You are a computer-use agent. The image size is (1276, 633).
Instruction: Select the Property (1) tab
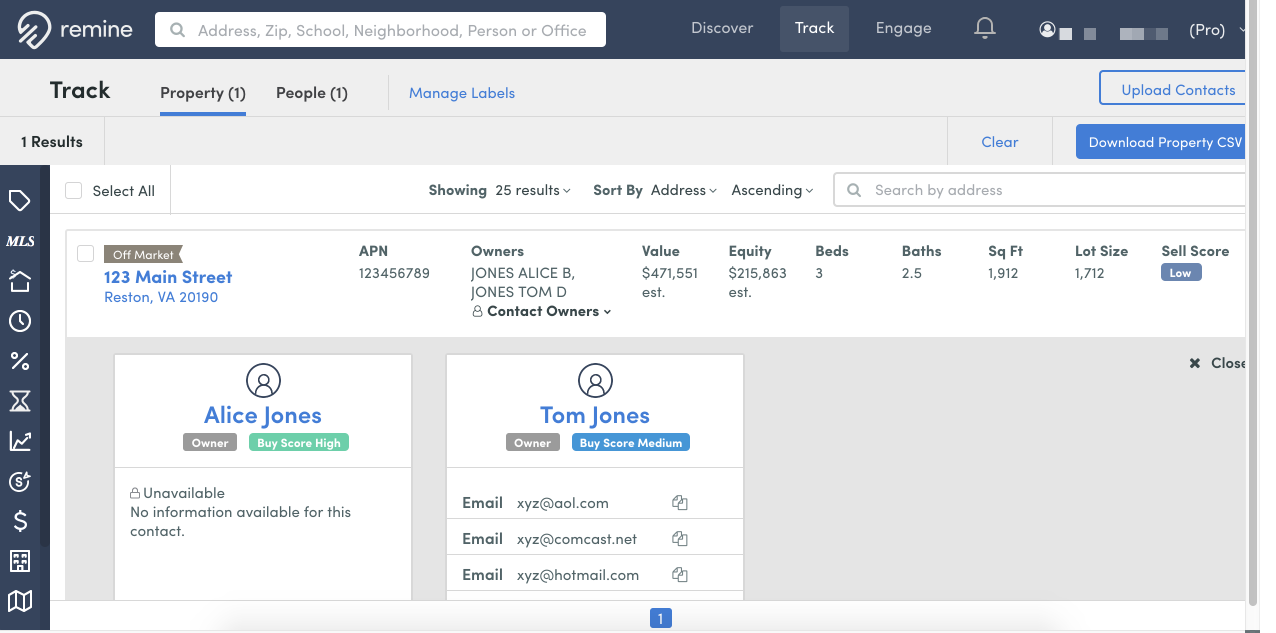[x=203, y=93]
